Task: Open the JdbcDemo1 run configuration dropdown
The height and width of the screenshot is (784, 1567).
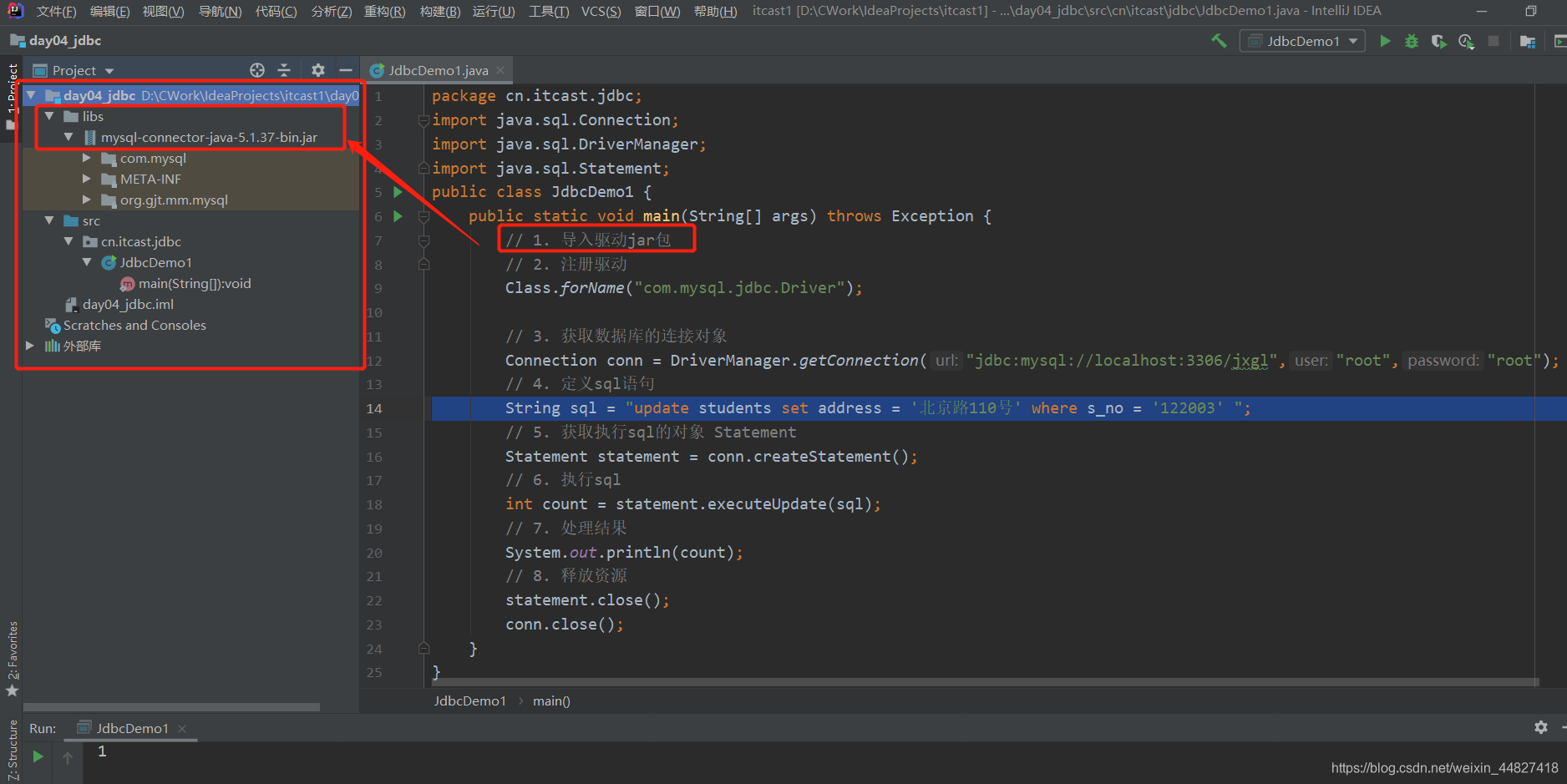Action: point(1302,41)
